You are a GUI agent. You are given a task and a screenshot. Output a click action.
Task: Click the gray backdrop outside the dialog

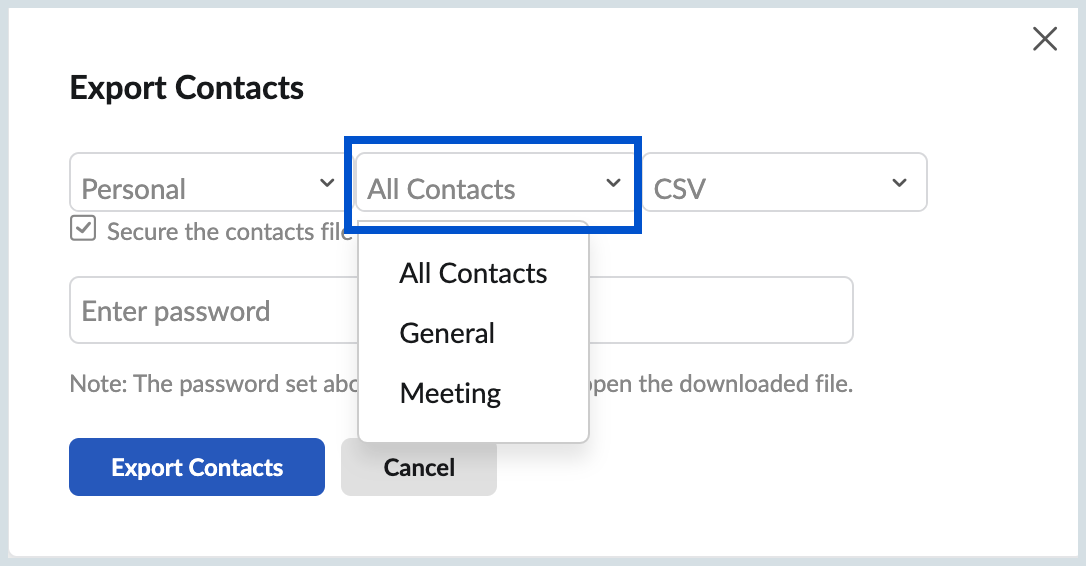543,3
